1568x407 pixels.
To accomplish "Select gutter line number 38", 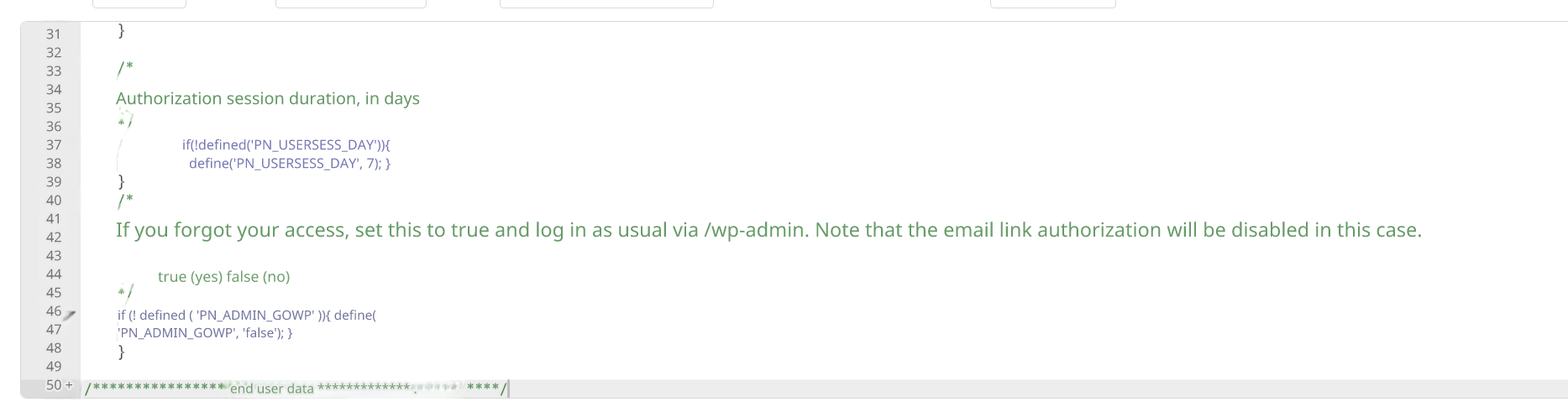I will 54,164.
